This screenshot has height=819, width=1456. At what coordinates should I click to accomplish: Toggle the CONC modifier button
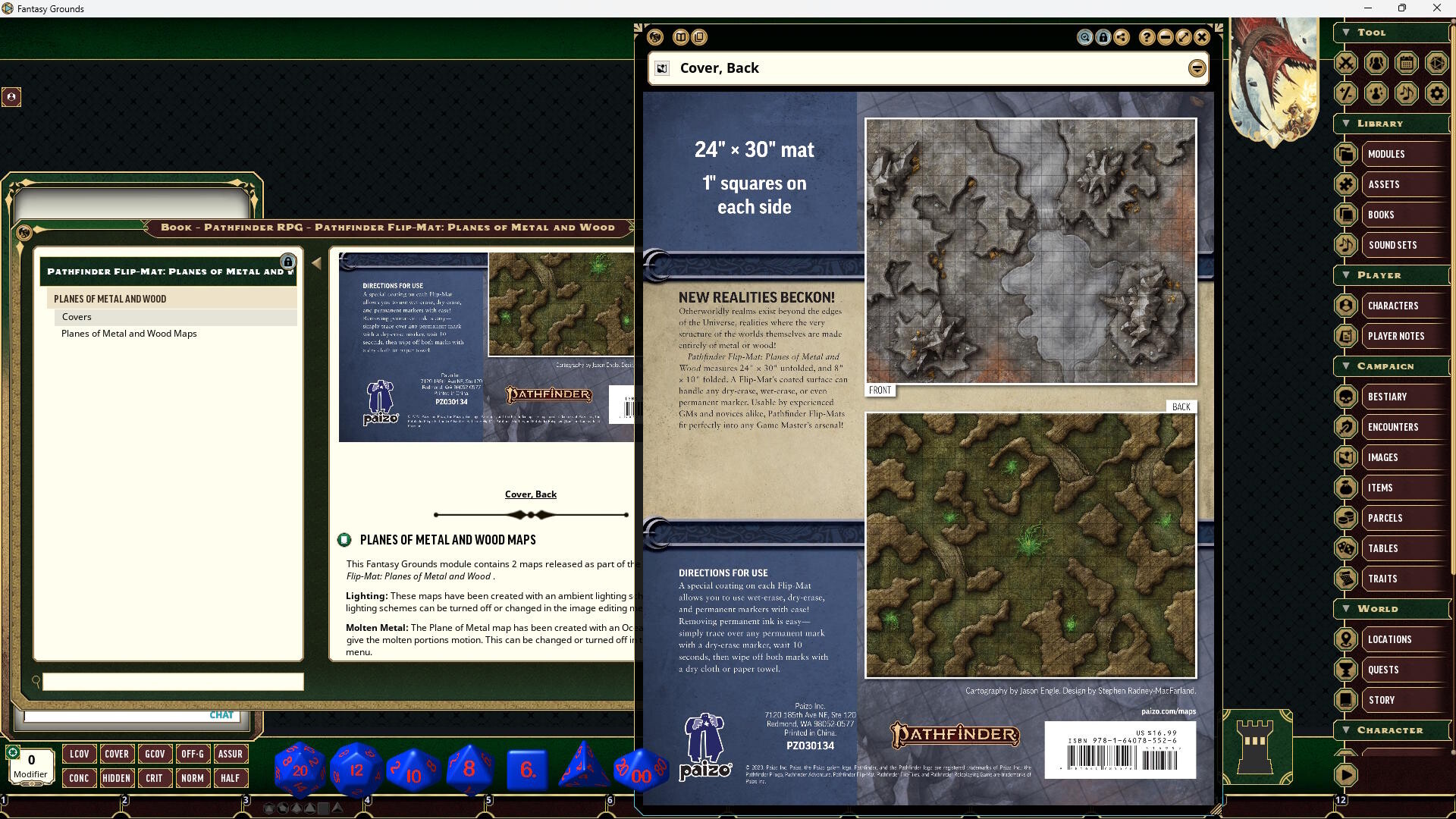tap(79, 778)
